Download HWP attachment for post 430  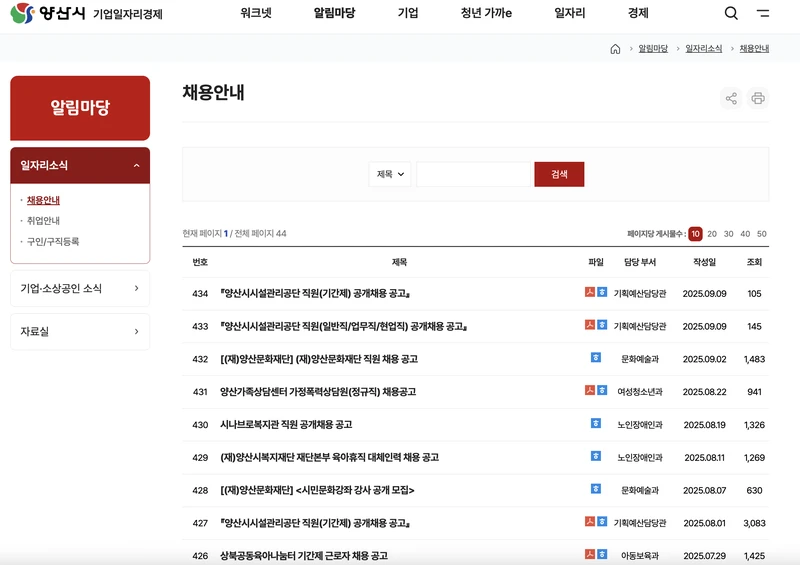click(596, 423)
